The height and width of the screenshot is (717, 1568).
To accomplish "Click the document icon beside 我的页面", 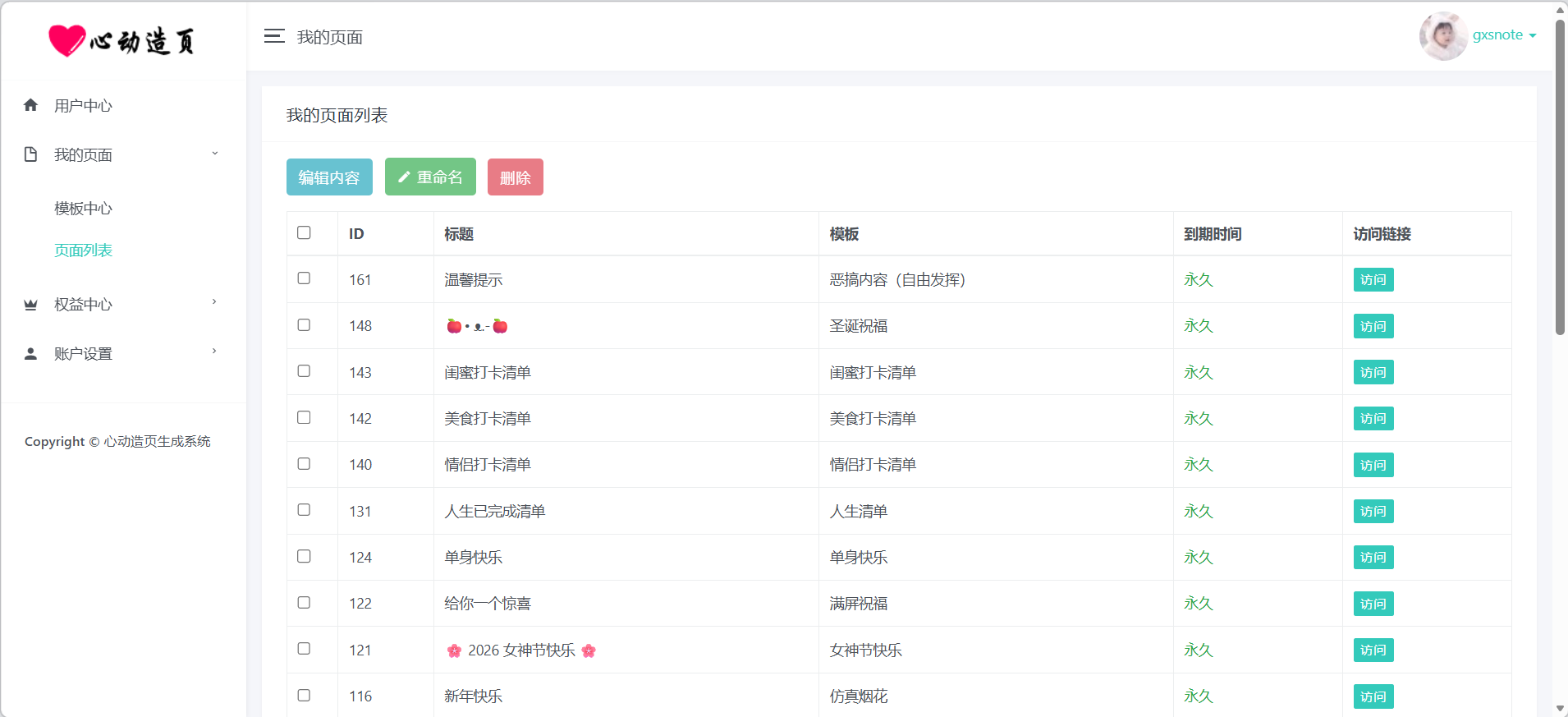I will point(31,154).
